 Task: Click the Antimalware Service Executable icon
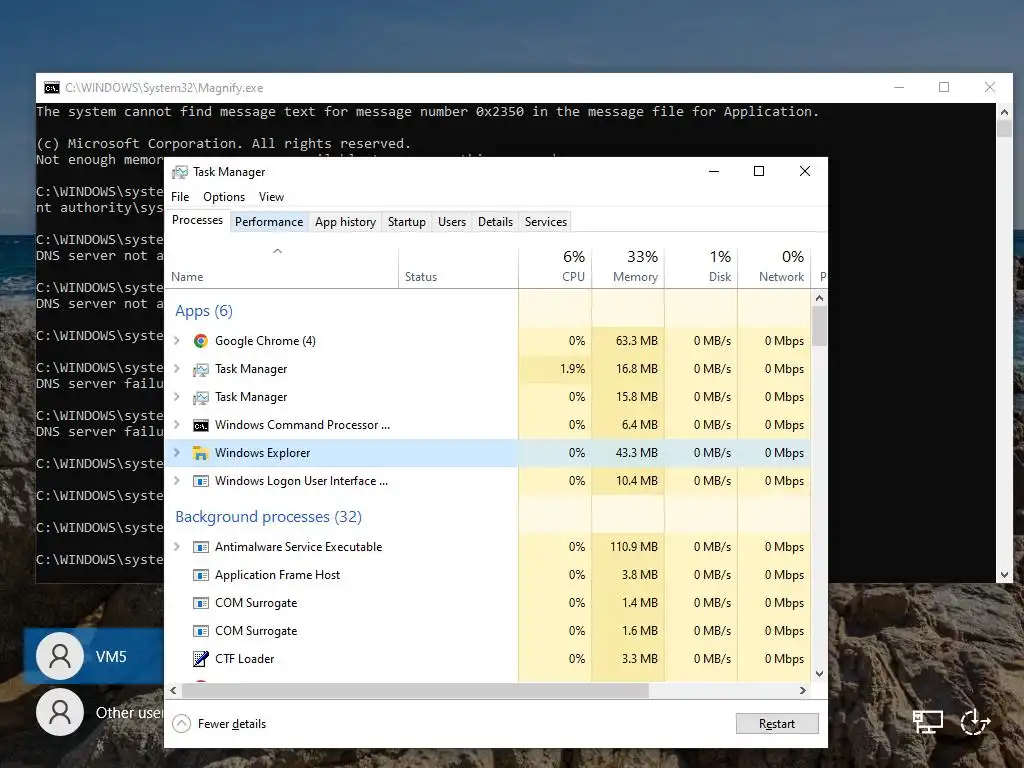200,547
